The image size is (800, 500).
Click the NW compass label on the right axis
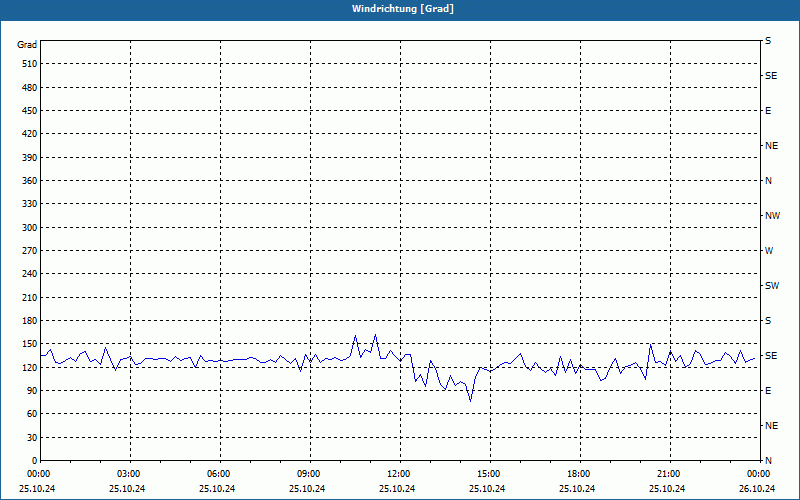772,216
